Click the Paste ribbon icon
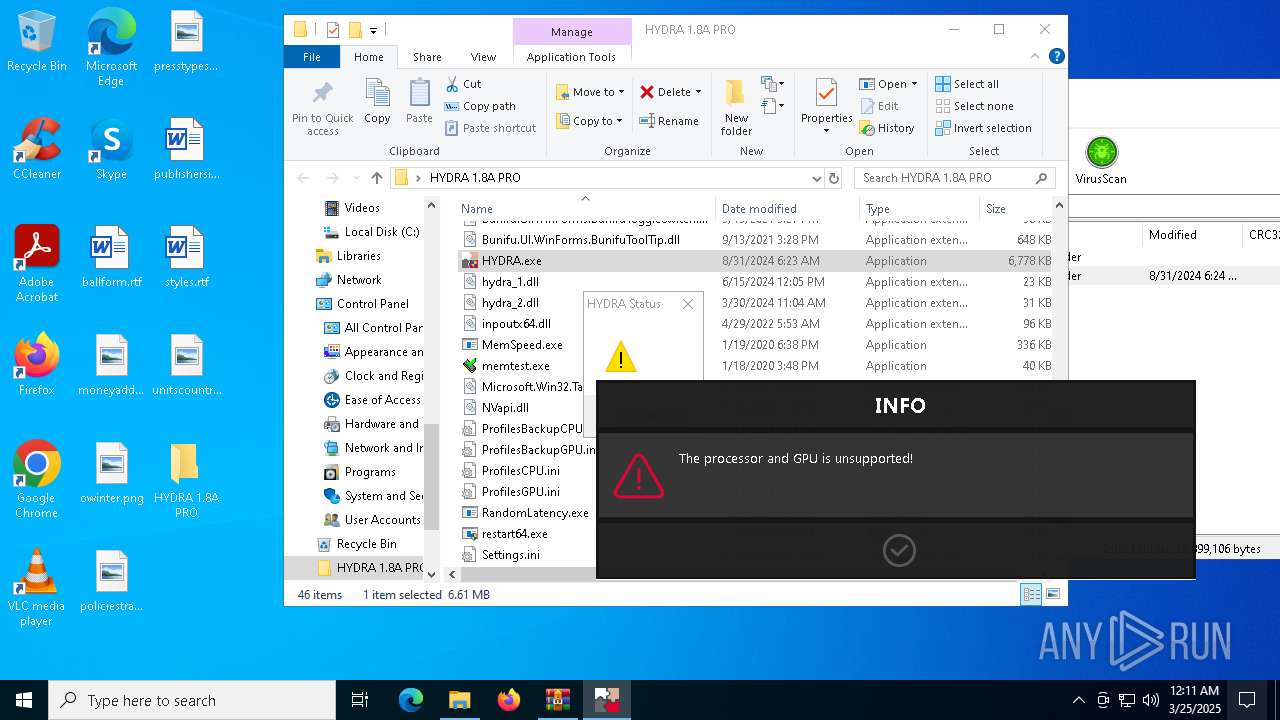Screen dimensions: 1280x720 [419, 103]
